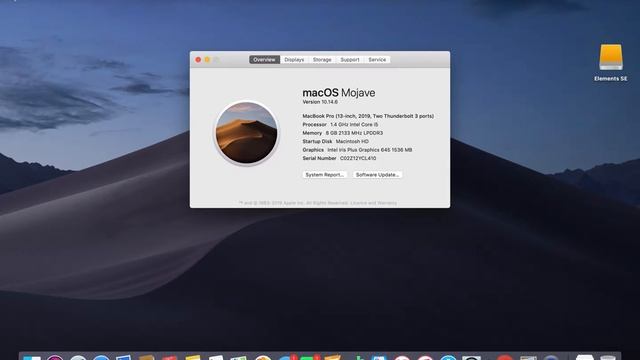Show the Service tab

[x=377, y=60]
